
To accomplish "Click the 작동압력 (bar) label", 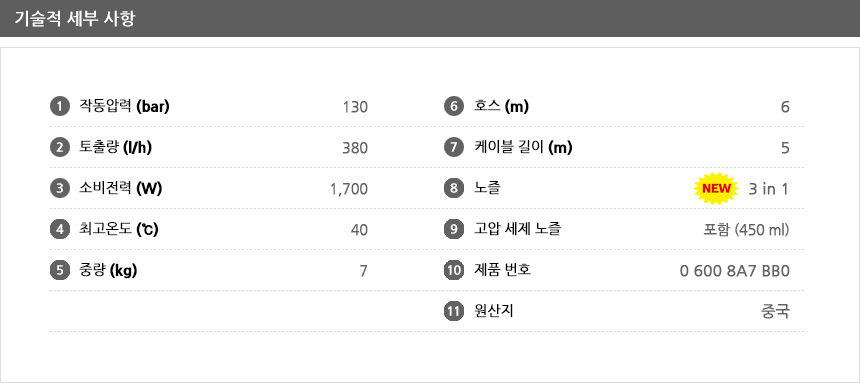I will pyautogui.click(x=125, y=106).
